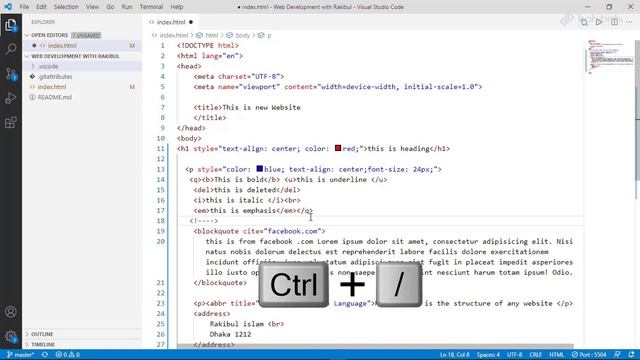
Task: Collapse the Open Editors section
Action: click(82, 36)
